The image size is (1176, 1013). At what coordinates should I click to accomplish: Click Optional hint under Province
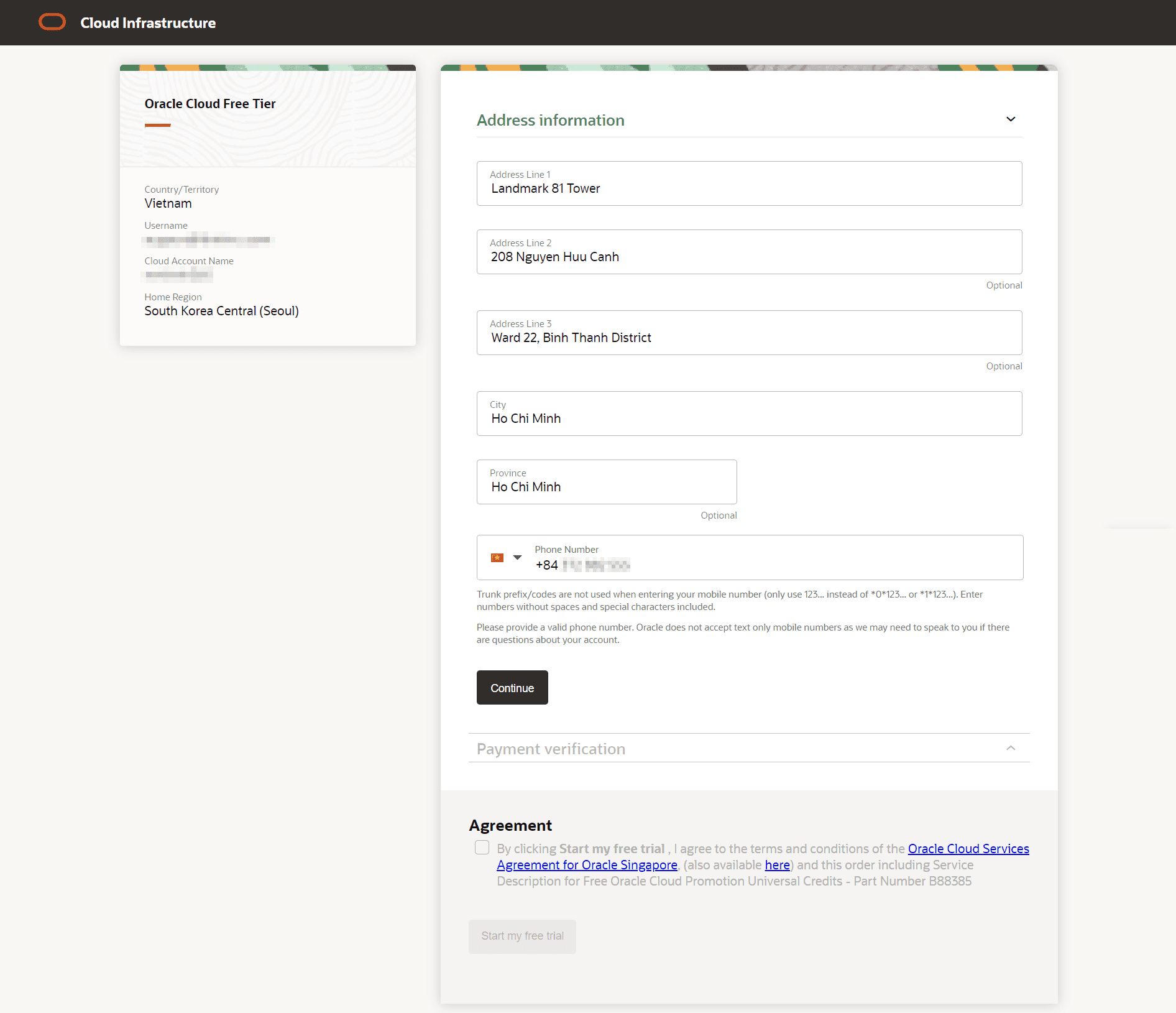click(719, 516)
